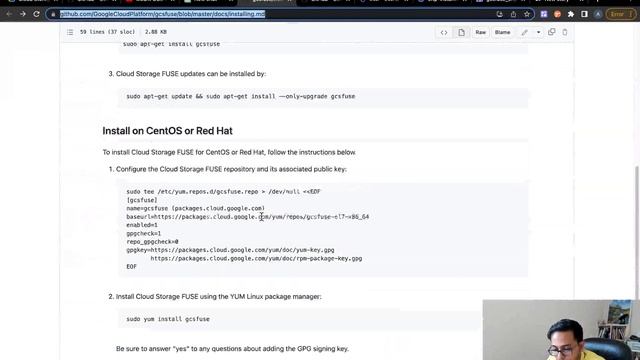Click the baseurl line in the code block

tap(247, 217)
